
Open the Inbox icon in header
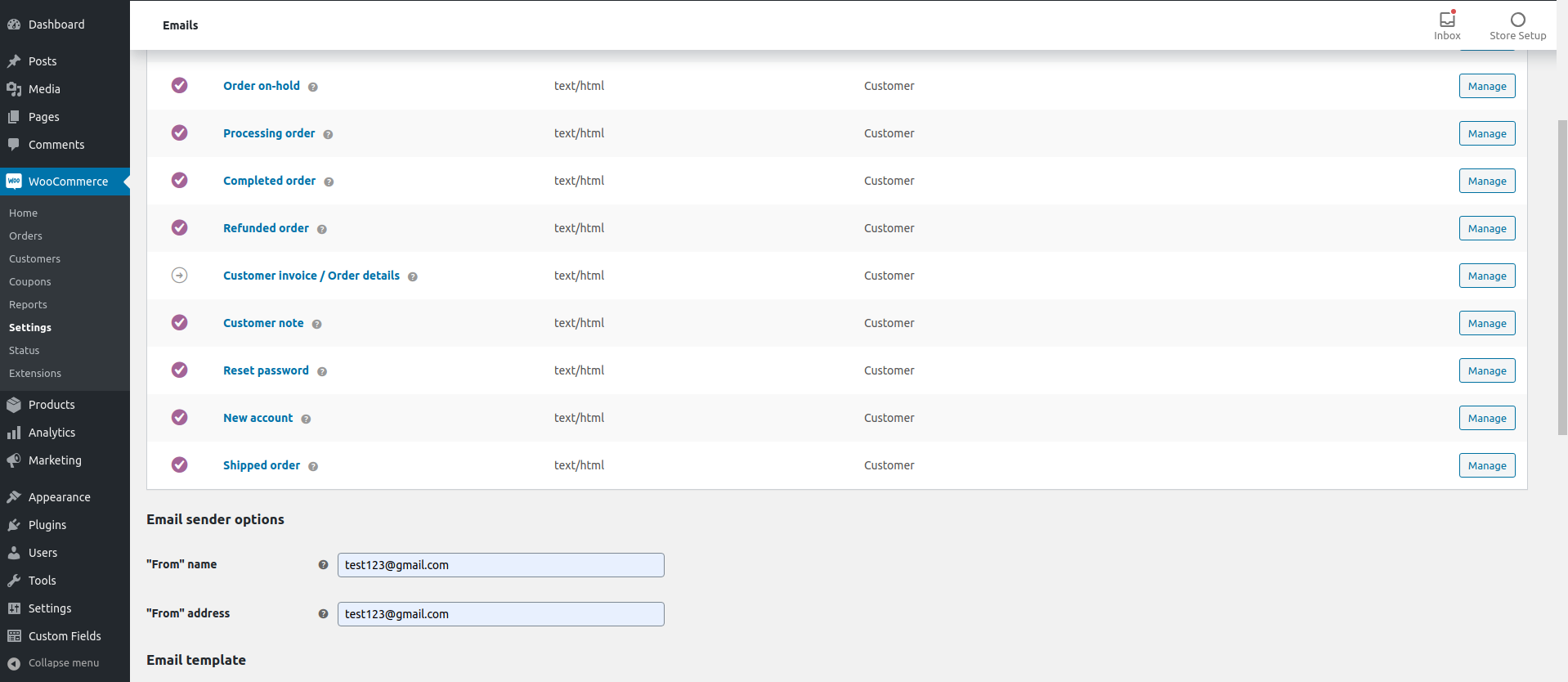(1447, 19)
